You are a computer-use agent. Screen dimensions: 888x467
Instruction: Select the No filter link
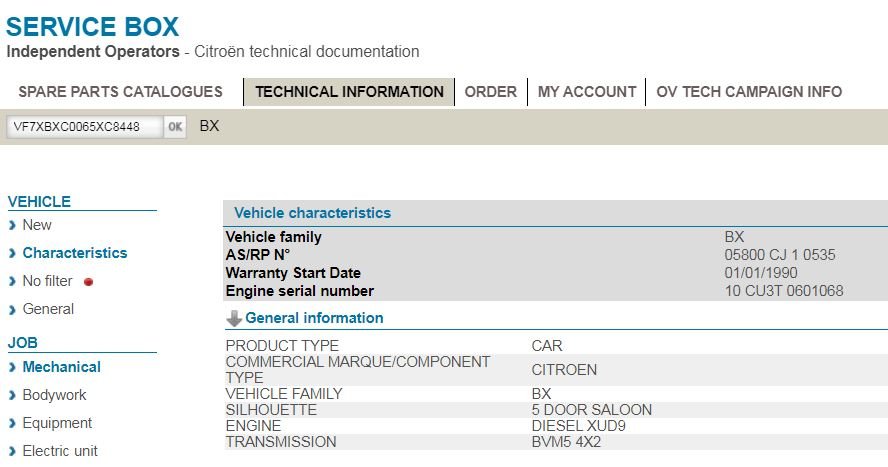point(48,281)
